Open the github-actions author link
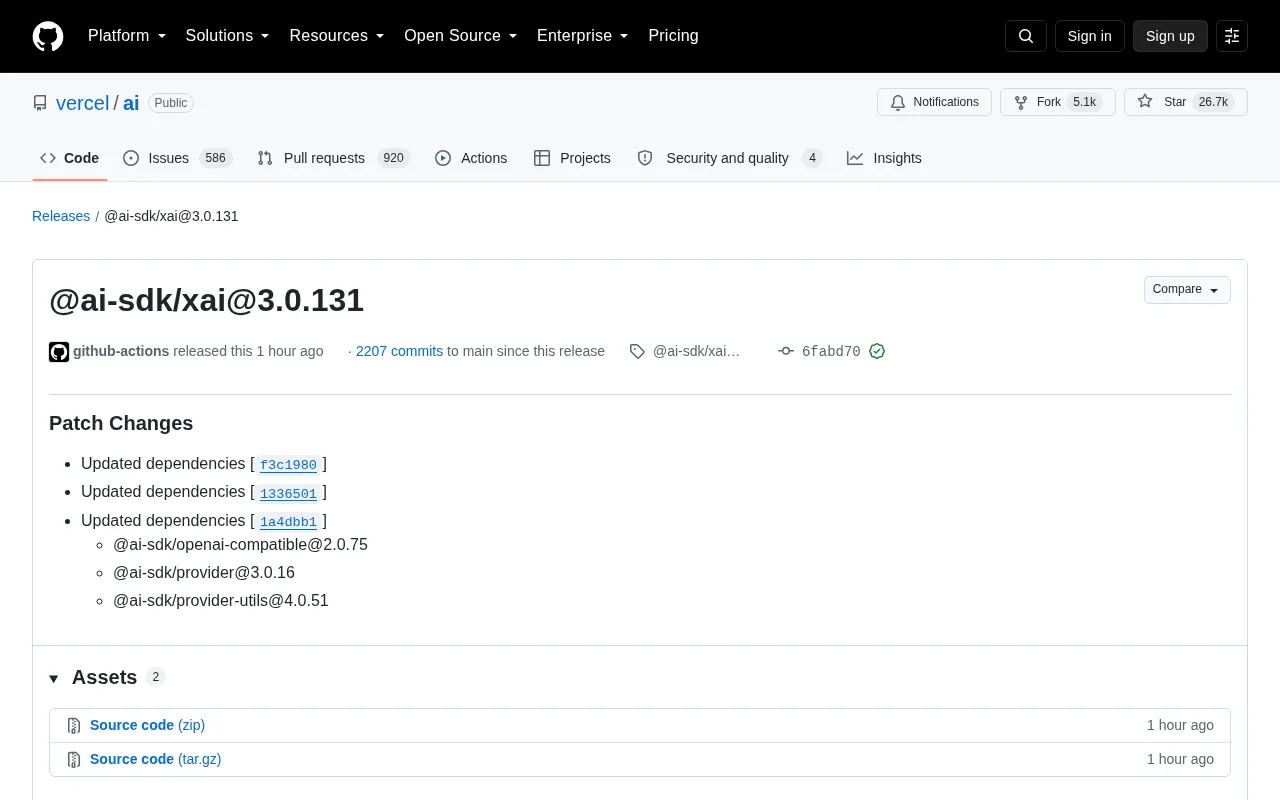Viewport: 1280px width, 800px height. pos(121,351)
